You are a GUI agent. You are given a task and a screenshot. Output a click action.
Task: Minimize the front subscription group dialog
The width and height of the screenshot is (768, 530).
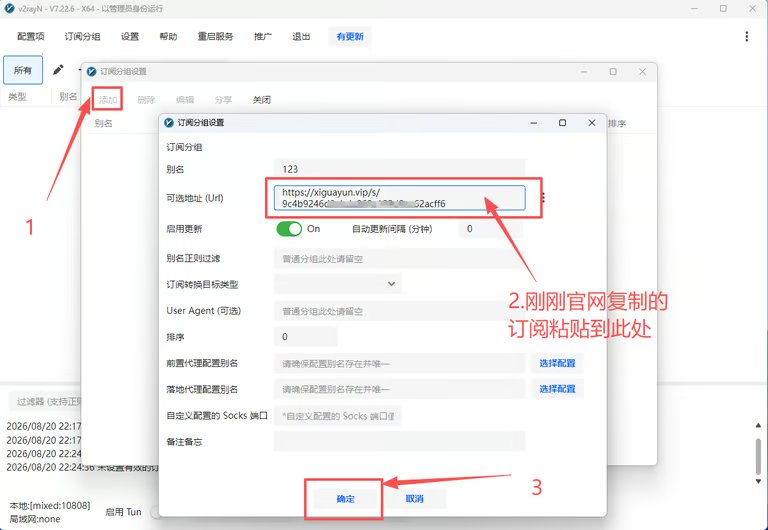coord(533,122)
